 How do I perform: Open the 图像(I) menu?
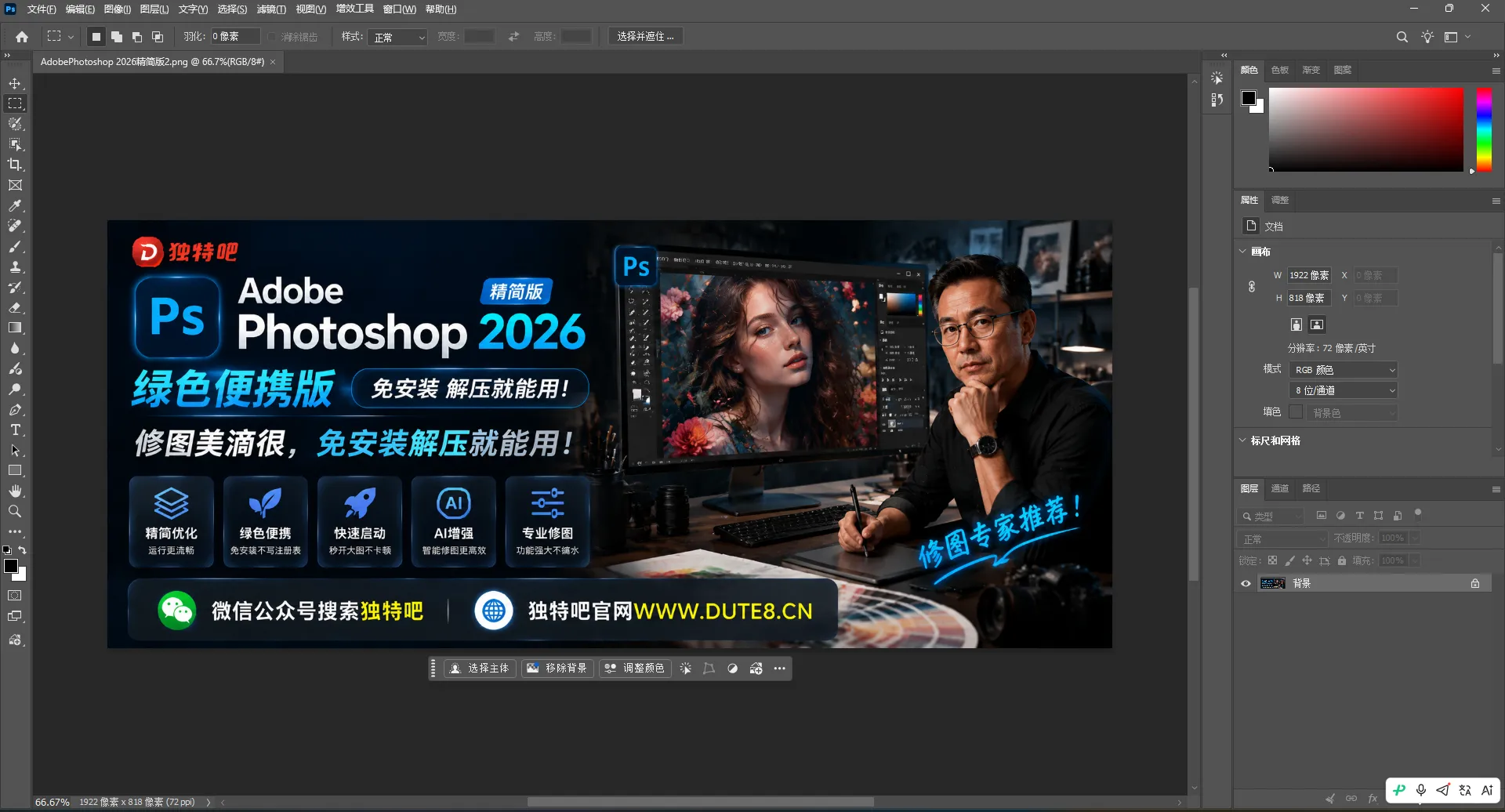click(118, 9)
